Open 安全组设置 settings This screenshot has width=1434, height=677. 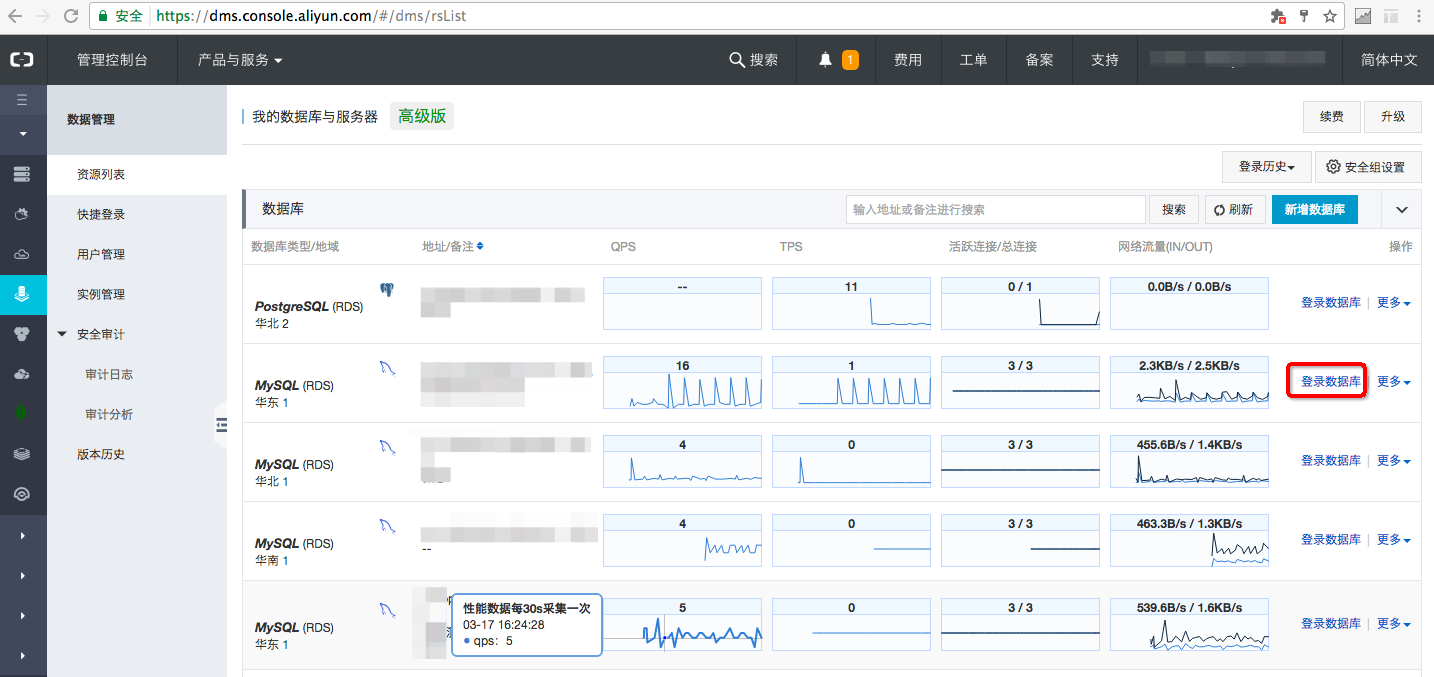point(1368,167)
